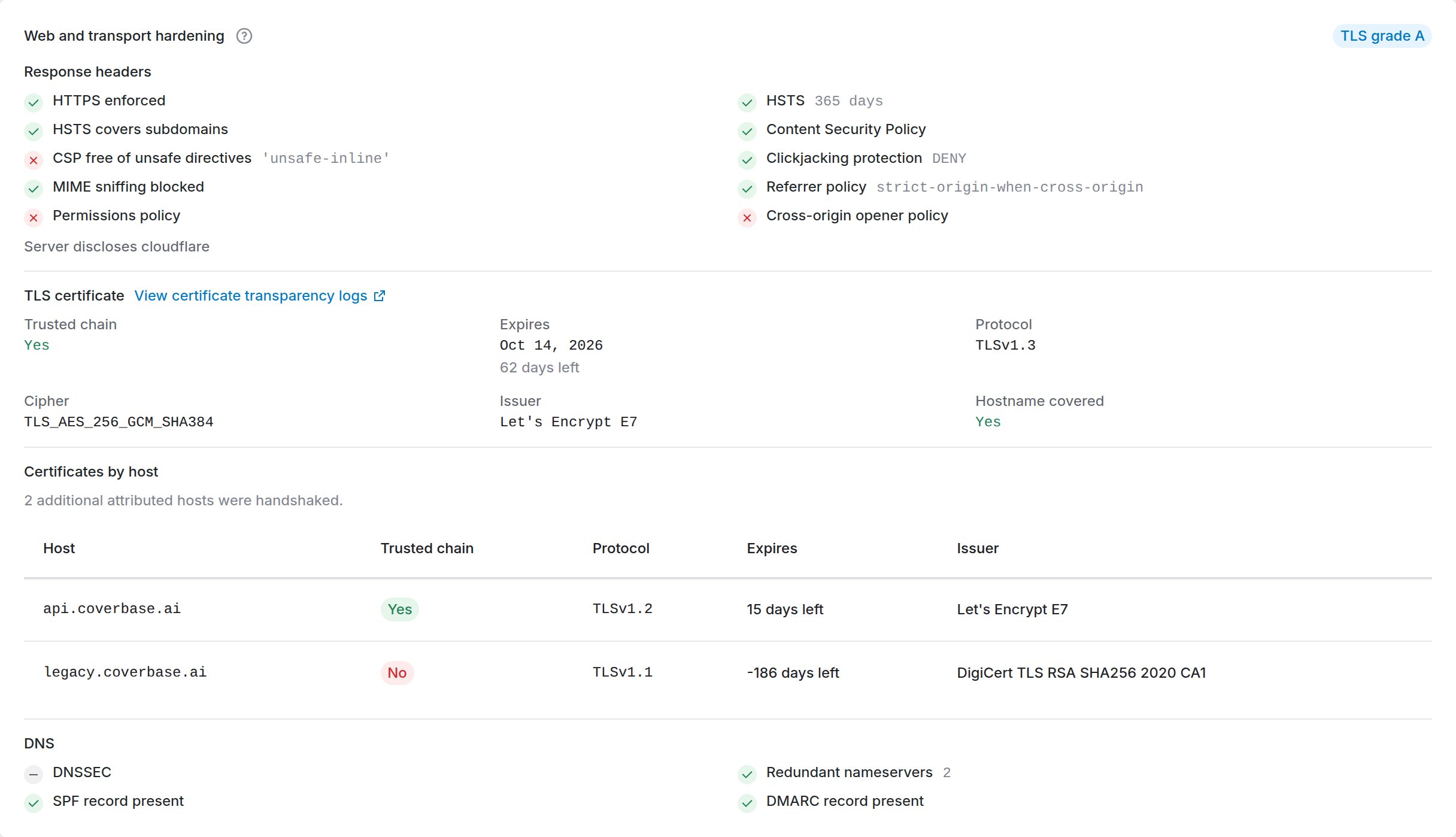1456x837 pixels.
Task: Click the check icon for Content Security Policy
Action: point(747,131)
